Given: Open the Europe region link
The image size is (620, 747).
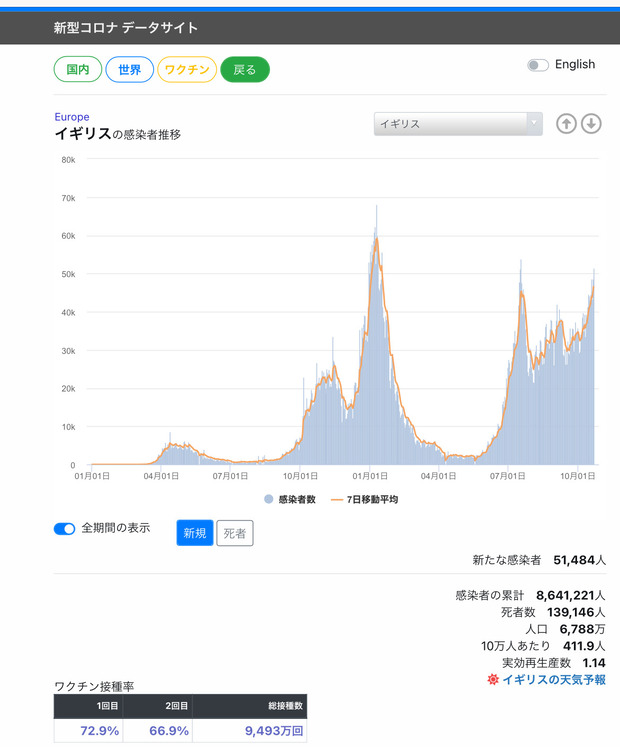Looking at the screenshot, I should click(x=72, y=117).
